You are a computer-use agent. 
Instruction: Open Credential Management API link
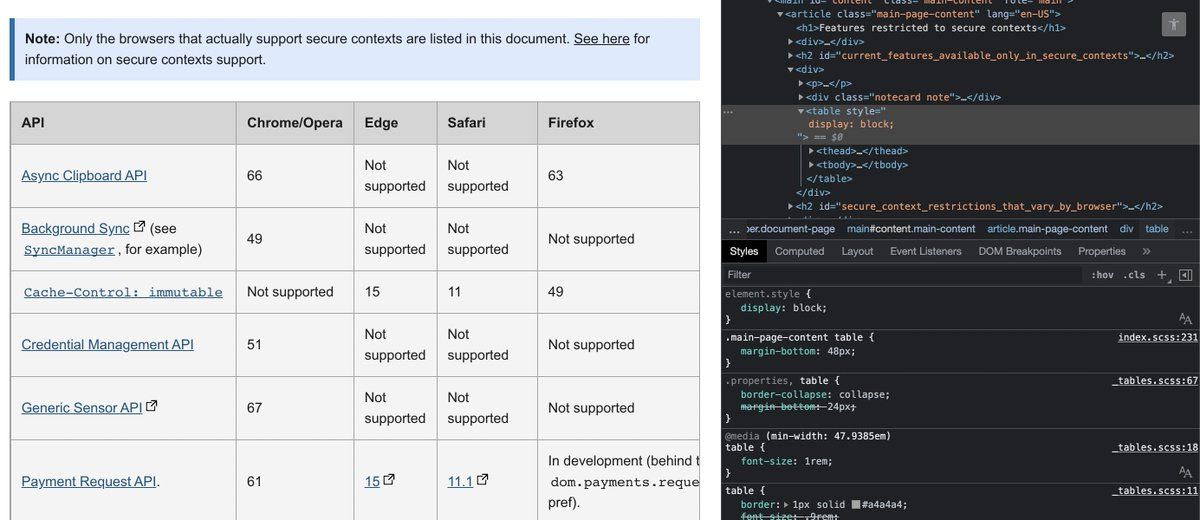click(108, 344)
